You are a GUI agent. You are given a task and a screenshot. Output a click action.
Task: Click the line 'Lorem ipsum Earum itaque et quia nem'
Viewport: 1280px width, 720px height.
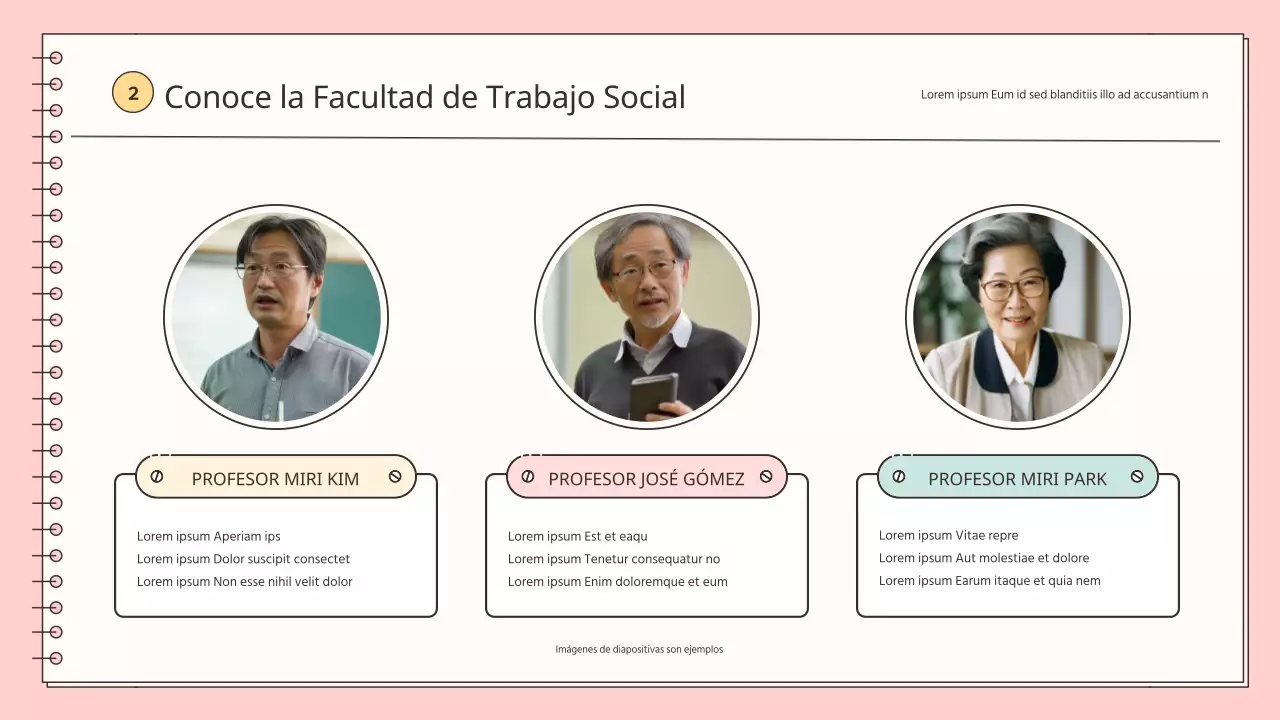(989, 581)
